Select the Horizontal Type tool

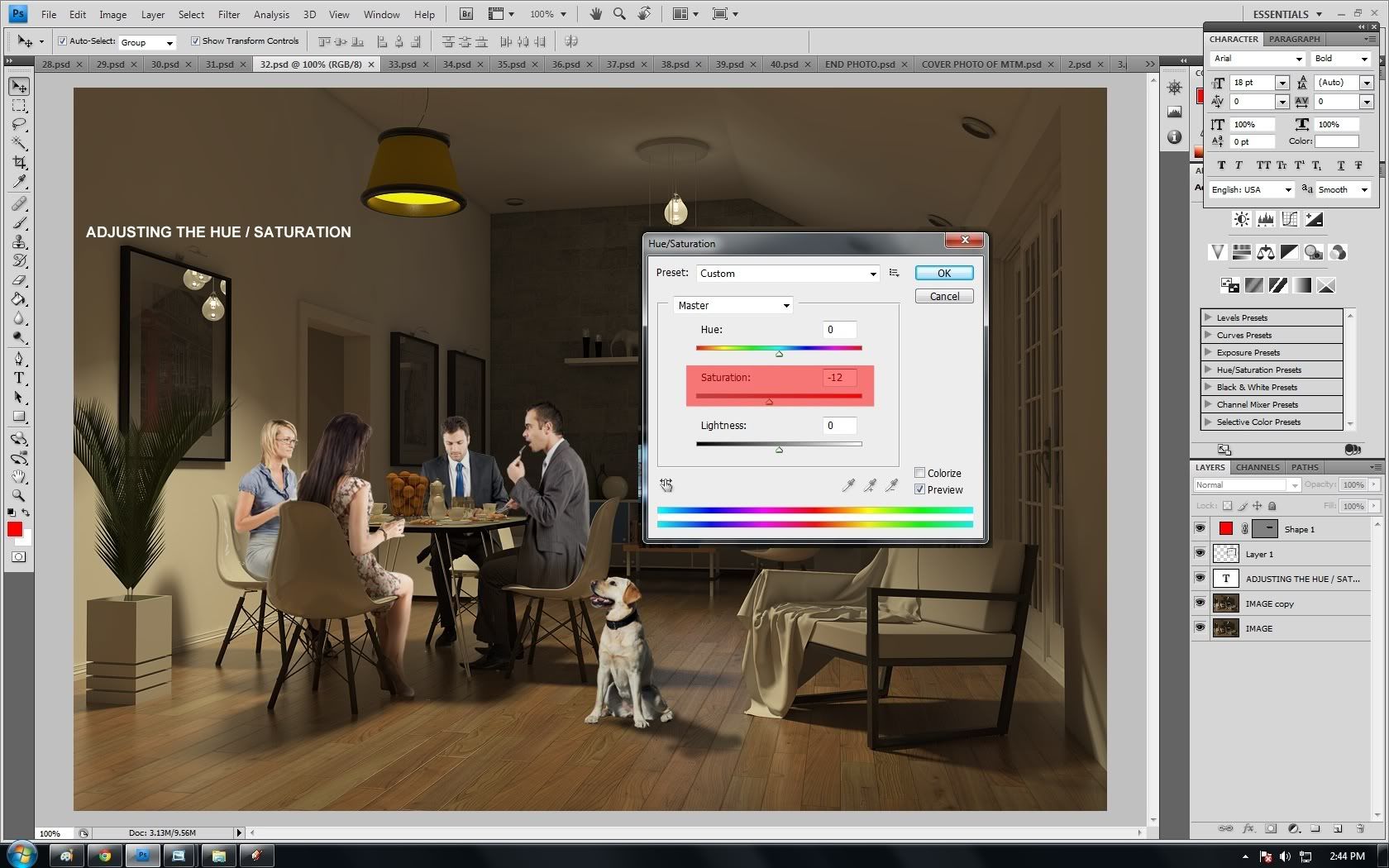pos(19,378)
